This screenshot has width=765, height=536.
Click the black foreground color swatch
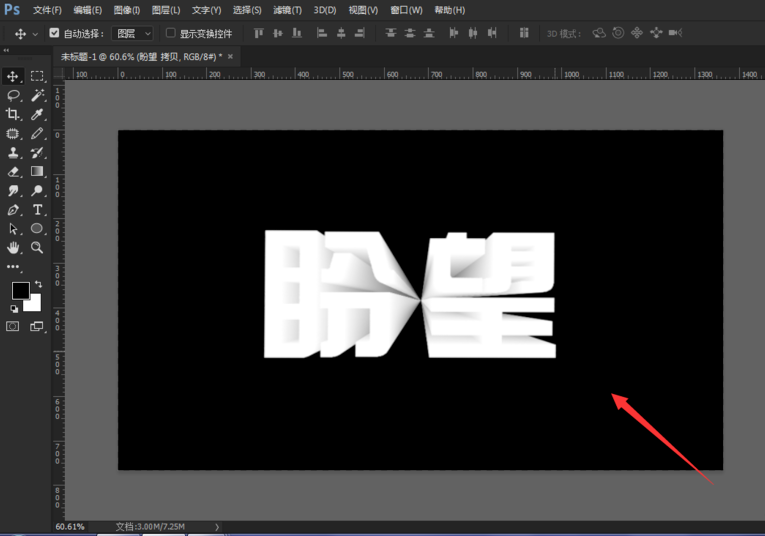tap(20, 291)
